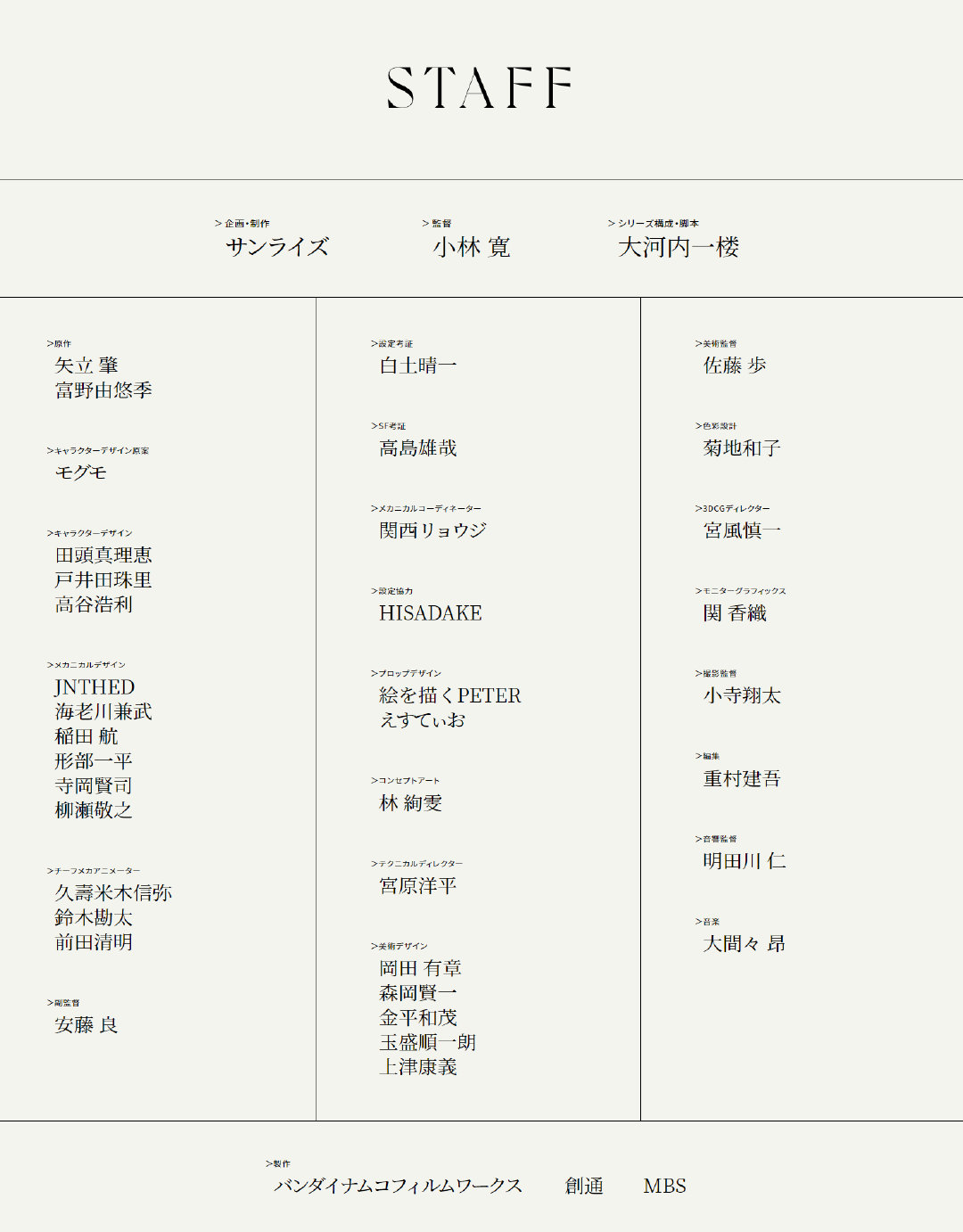The width and height of the screenshot is (963, 1232).
Task: Click the STAFF page heading
Action: tap(480, 88)
